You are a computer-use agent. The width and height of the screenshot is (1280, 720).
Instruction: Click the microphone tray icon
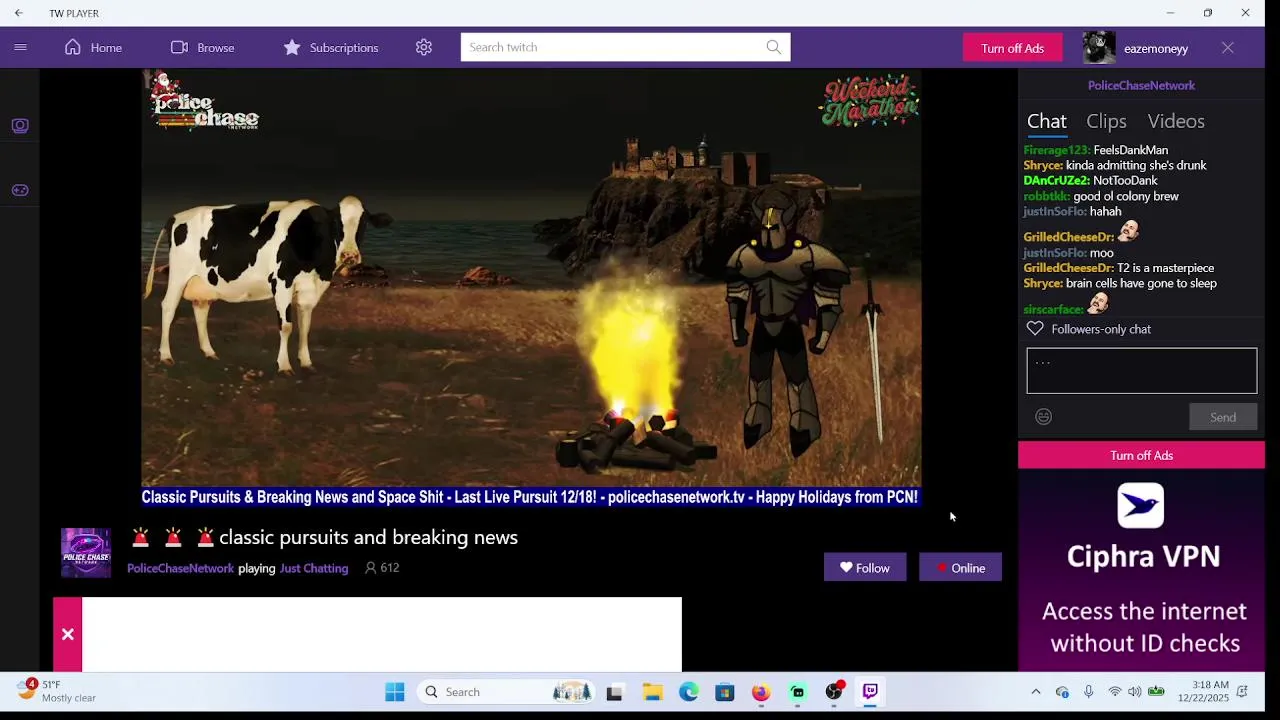click(x=1088, y=692)
